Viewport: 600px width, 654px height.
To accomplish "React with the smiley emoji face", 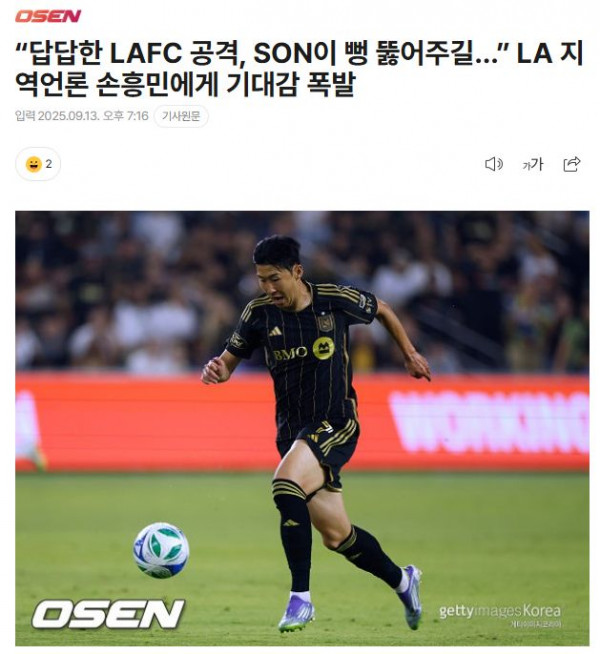I will [33, 164].
